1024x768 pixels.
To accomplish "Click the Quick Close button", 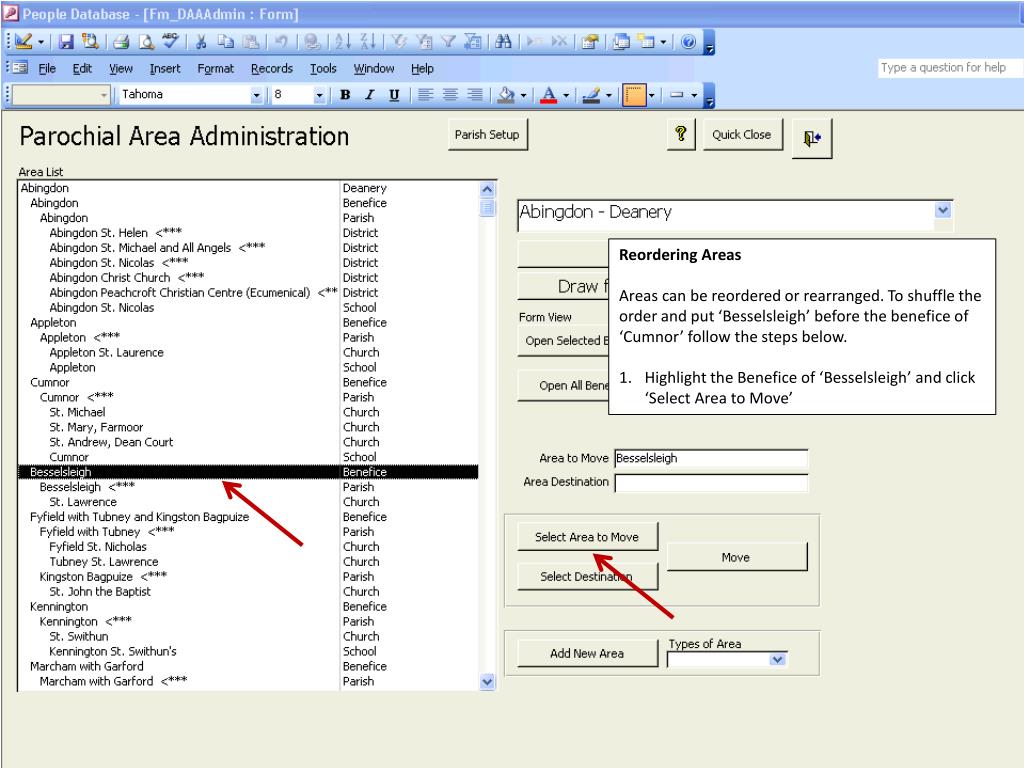I will point(742,135).
